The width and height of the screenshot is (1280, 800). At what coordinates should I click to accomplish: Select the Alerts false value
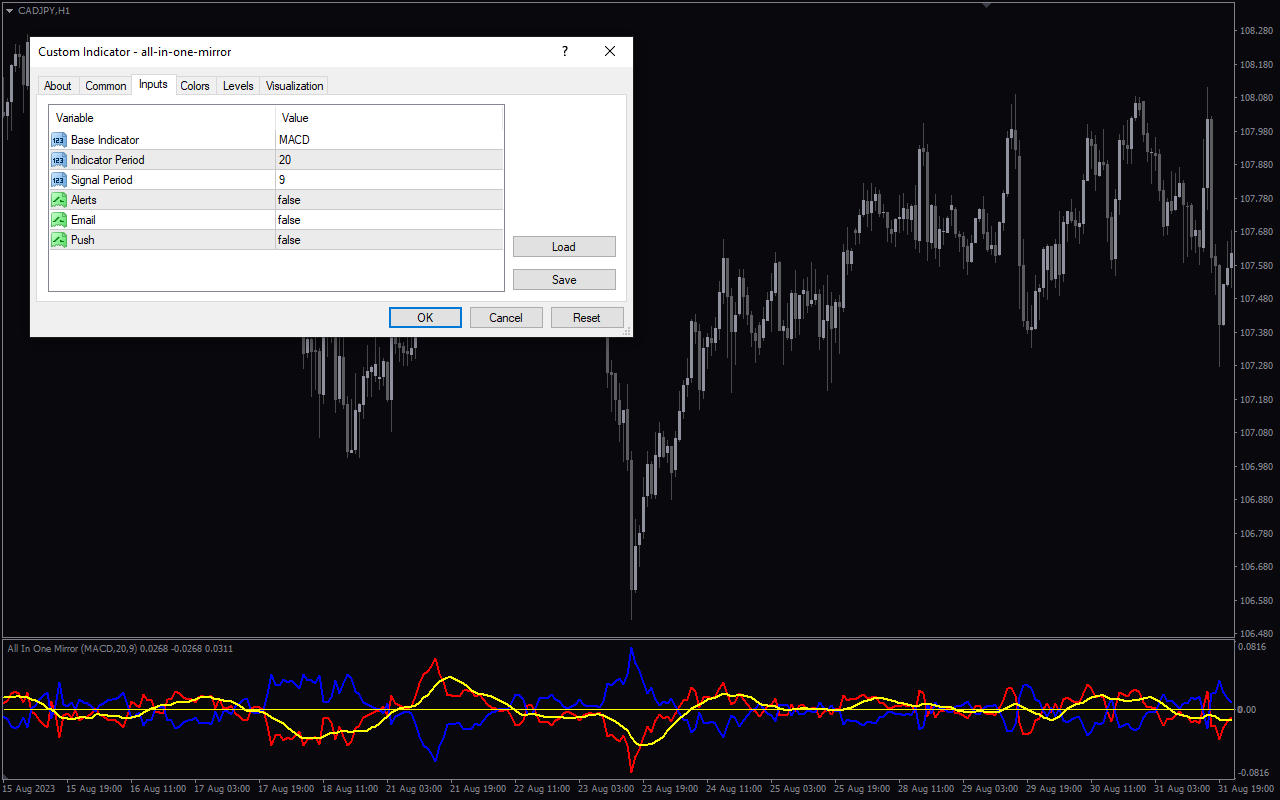[389, 200]
